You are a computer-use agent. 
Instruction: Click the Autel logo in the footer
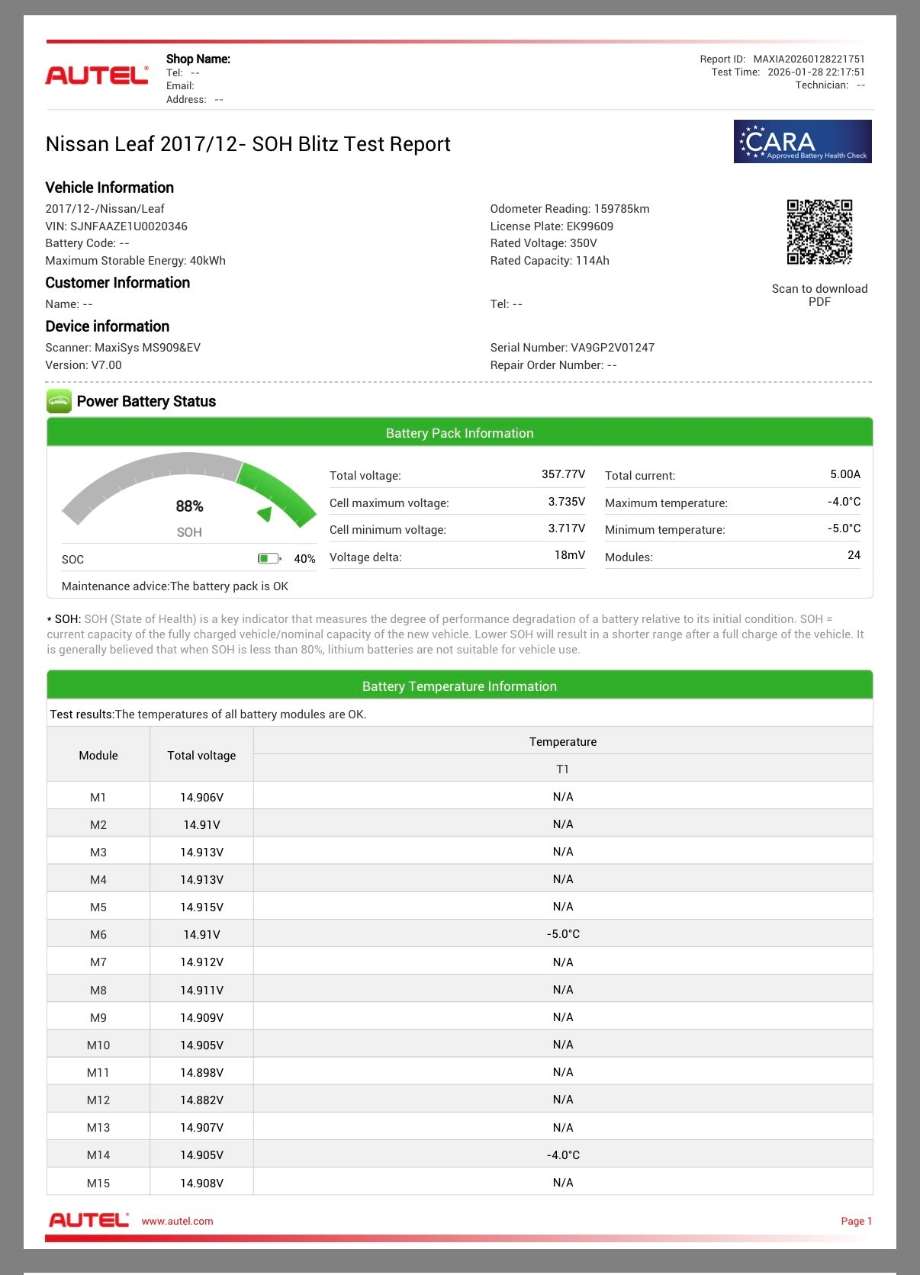click(x=89, y=1221)
